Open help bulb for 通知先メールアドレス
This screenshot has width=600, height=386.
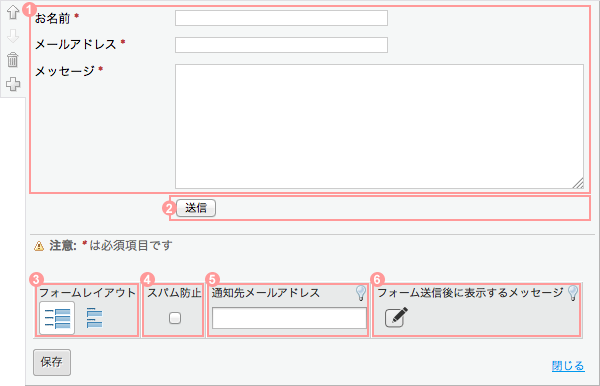click(361, 293)
